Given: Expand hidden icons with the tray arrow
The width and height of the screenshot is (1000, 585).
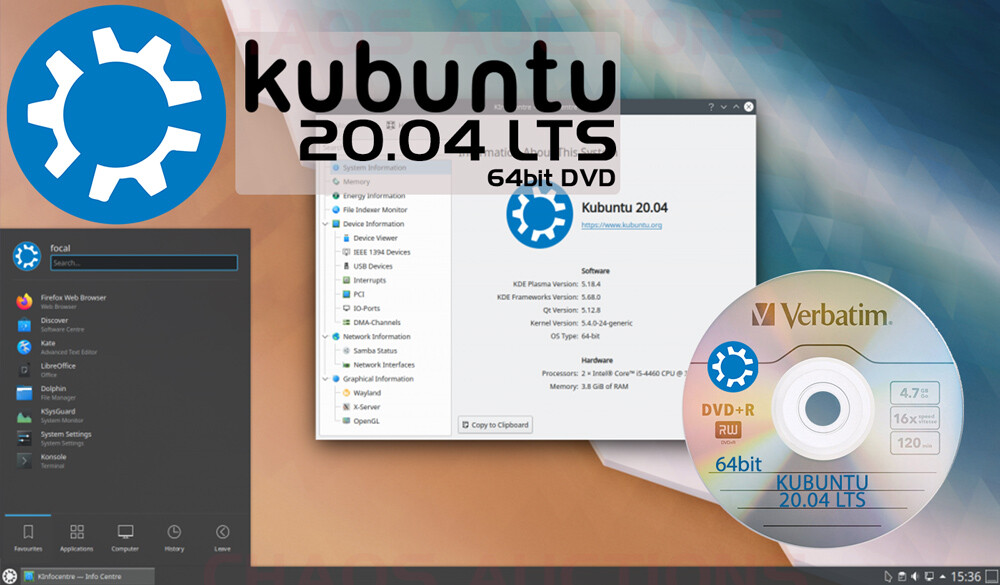Looking at the screenshot, I should click(x=941, y=575).
